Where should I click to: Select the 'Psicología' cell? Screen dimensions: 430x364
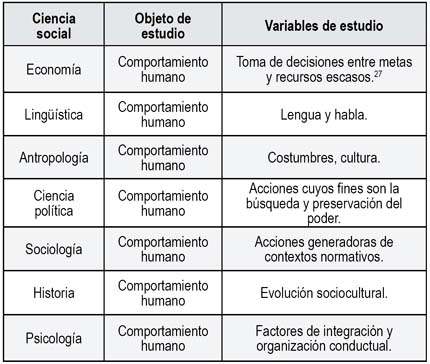[x=54, y=338]
